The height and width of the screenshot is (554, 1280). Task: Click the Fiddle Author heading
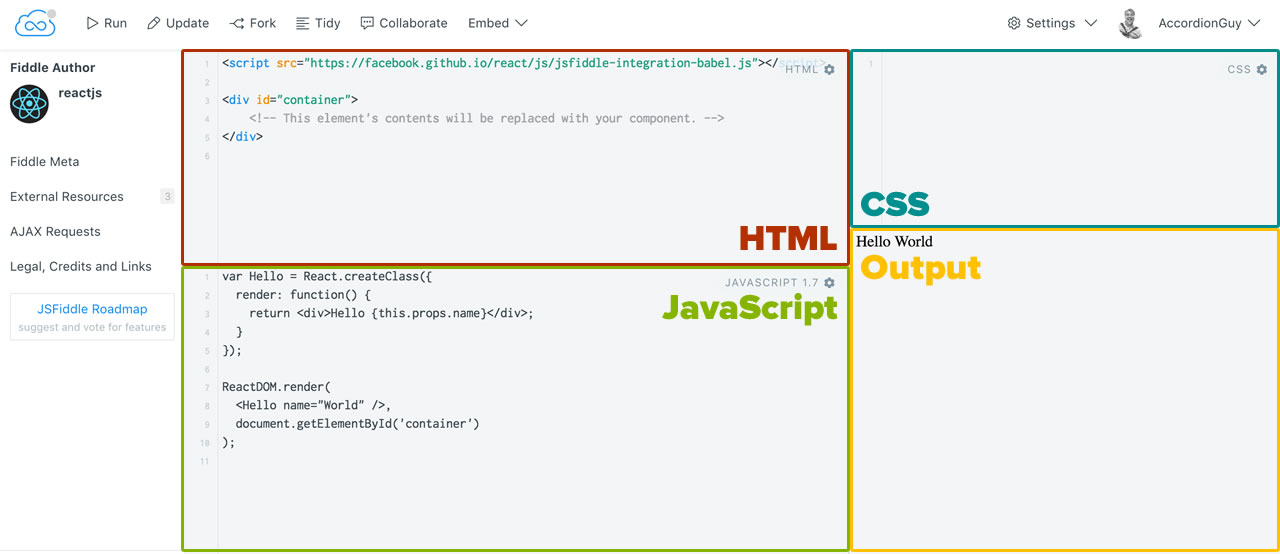coord(53,67)
